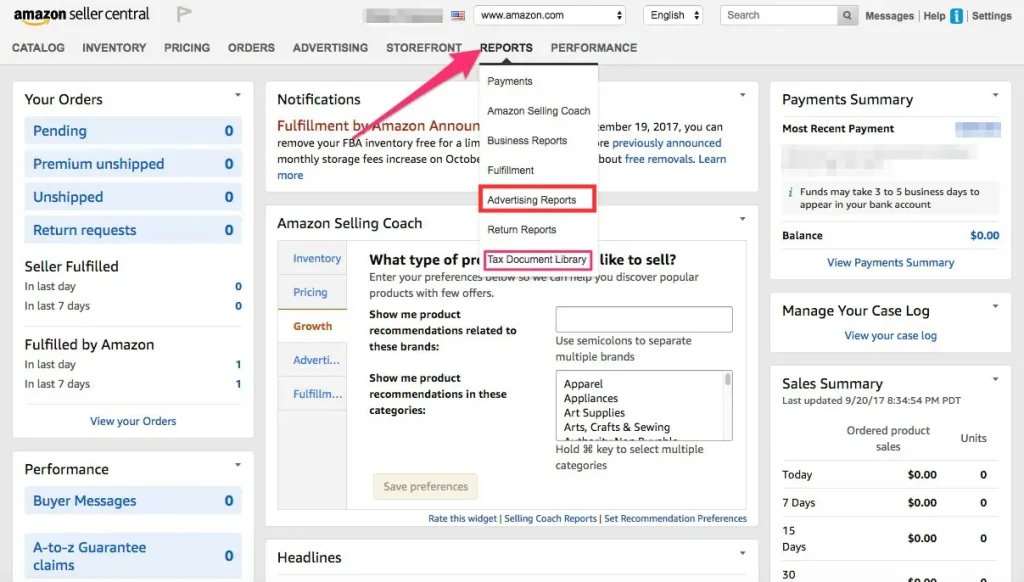Select Fulfillment in the Reports dropdown

click(x=511, y=170)
